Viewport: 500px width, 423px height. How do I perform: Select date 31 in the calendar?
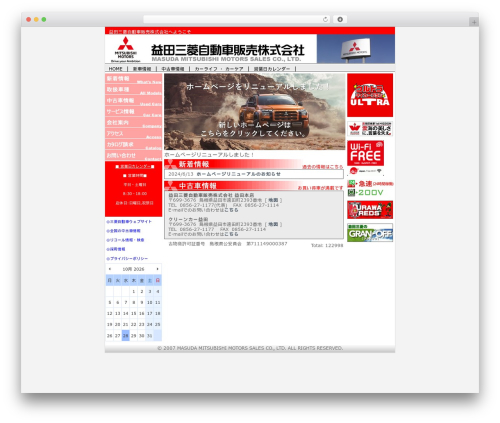click(150, 336)
